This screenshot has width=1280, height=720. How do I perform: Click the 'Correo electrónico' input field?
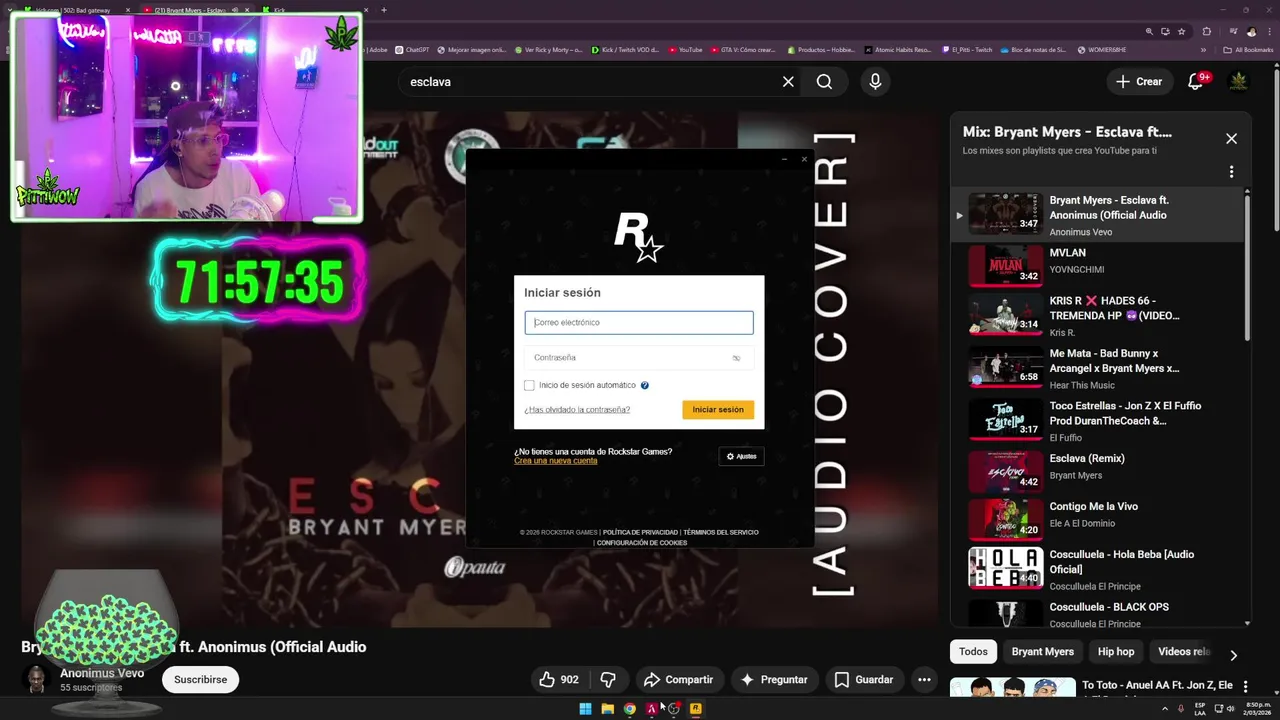tap(639, 322)
